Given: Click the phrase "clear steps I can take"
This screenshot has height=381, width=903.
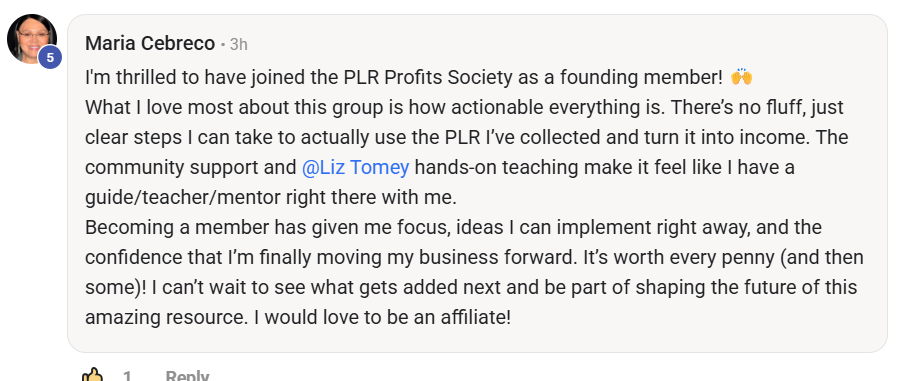Looking at the screenshot, I should tap(184, 138).
